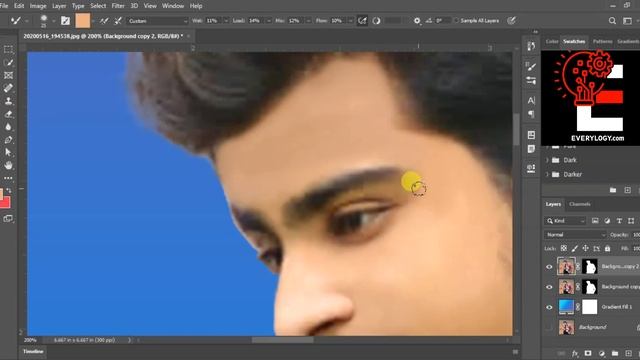The width and height of the screenshot is (640, 360).
Task: Open the Character panel icon
Action: 531,100
